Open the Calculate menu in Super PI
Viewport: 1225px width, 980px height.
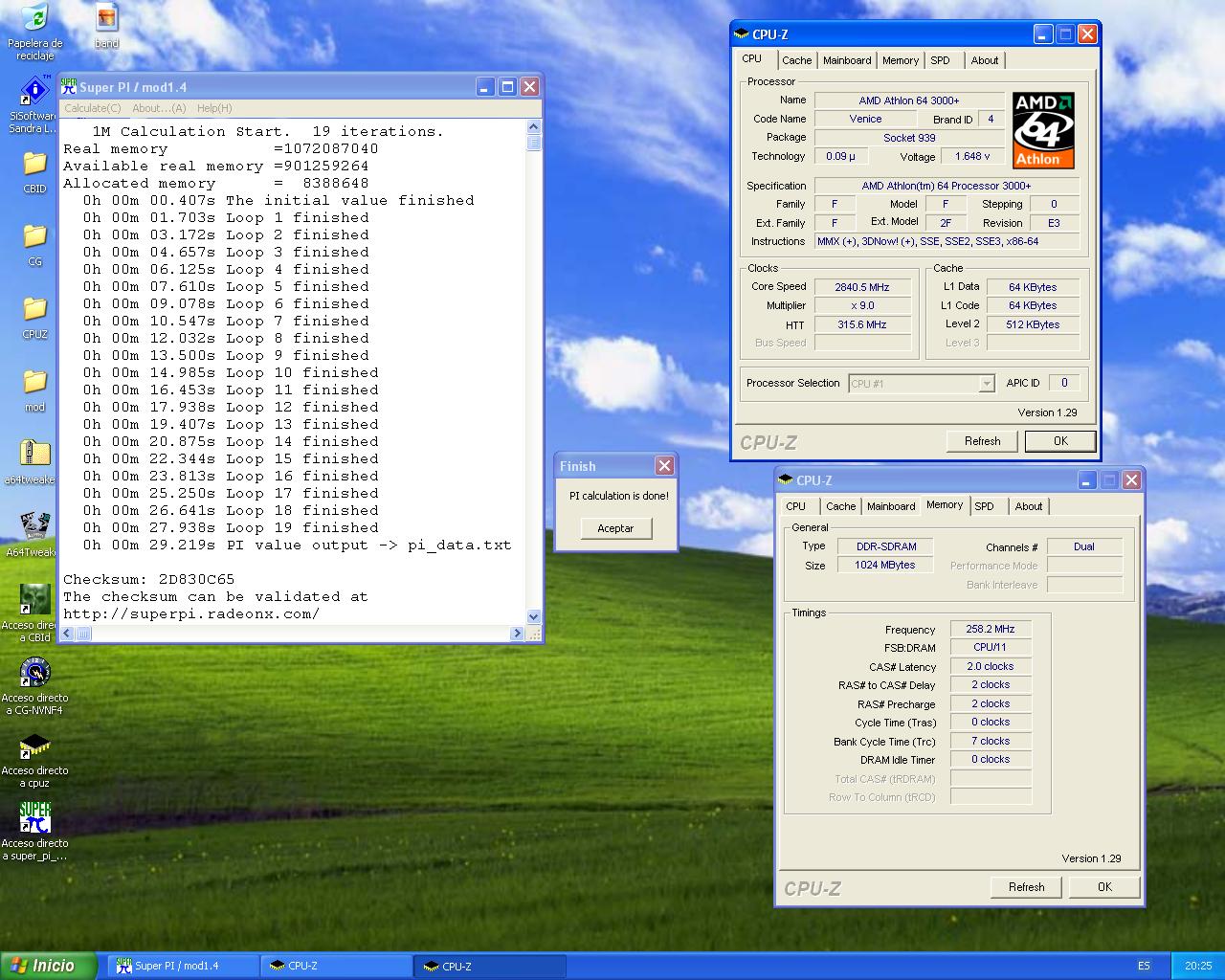point(92,108)
